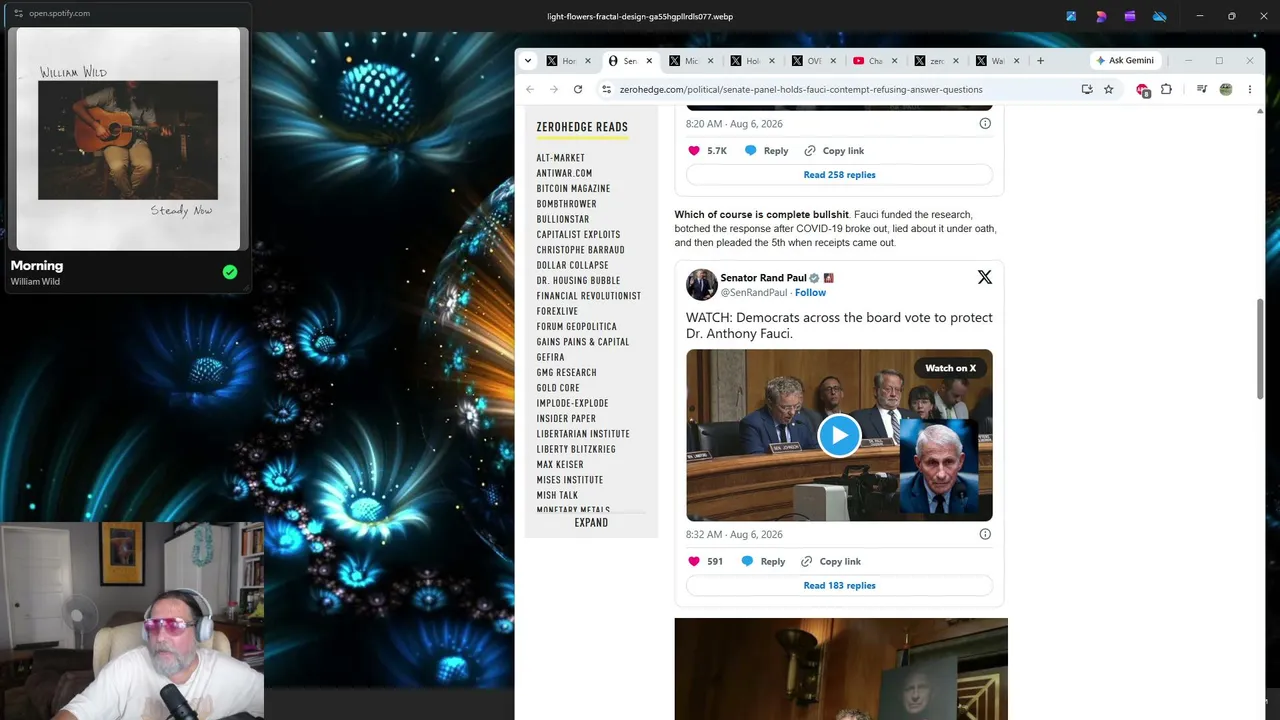This screenshot has height=720, width=1280.
Task: Reply to the Rand Paul tweet
Action: coord(763,562)
